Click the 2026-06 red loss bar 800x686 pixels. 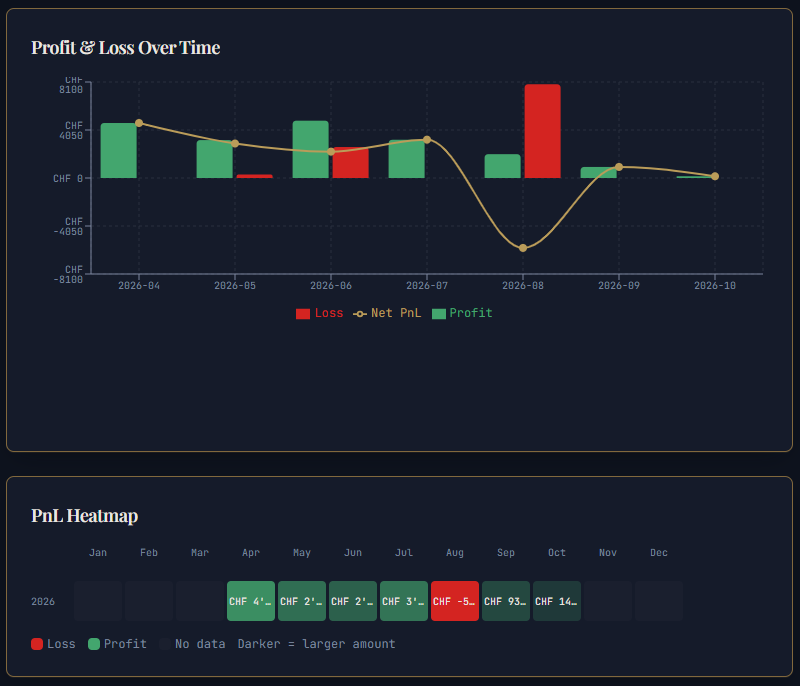[x=351, y=163]
